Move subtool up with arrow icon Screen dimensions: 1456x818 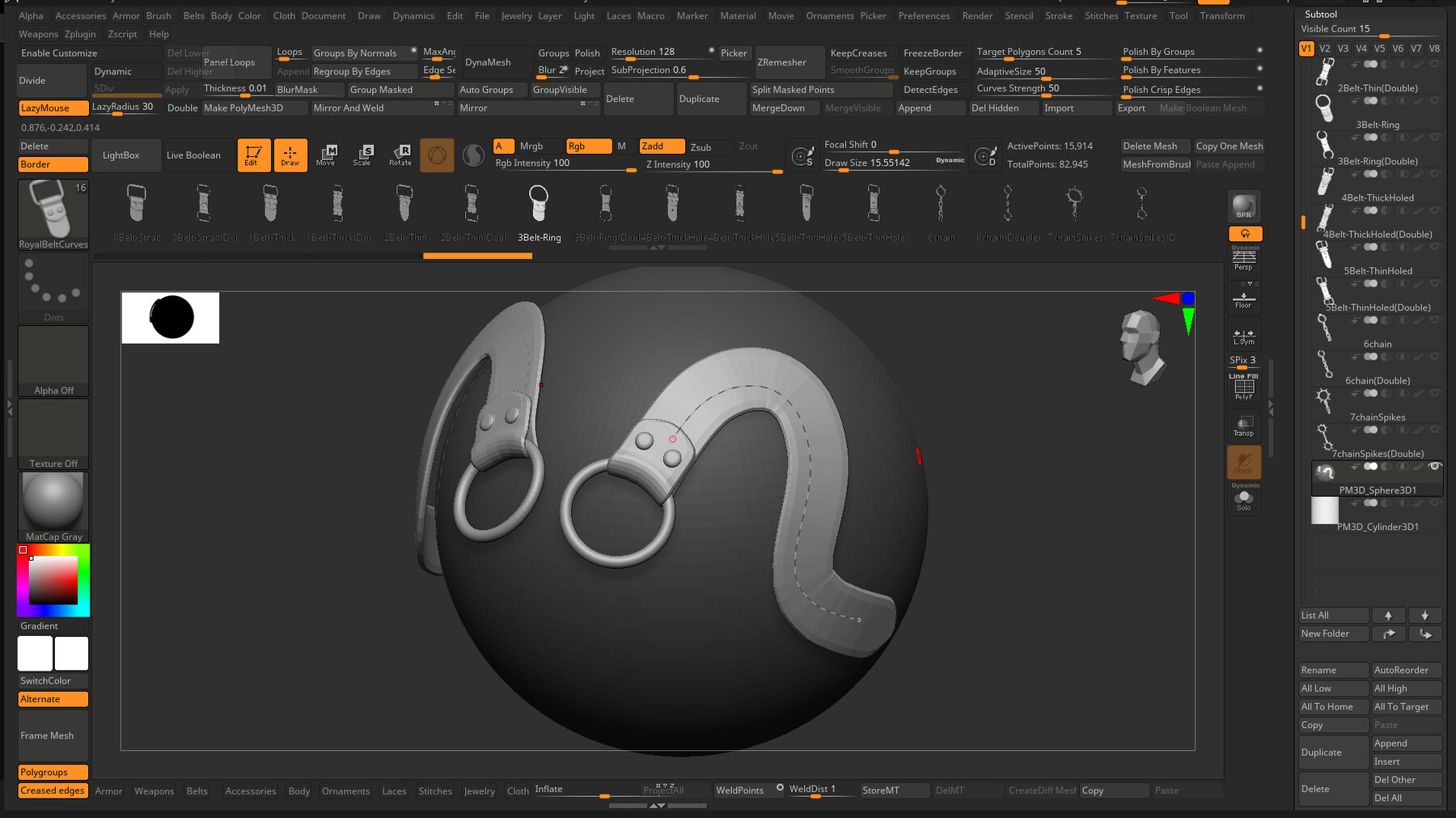(x=1389, y=616)
